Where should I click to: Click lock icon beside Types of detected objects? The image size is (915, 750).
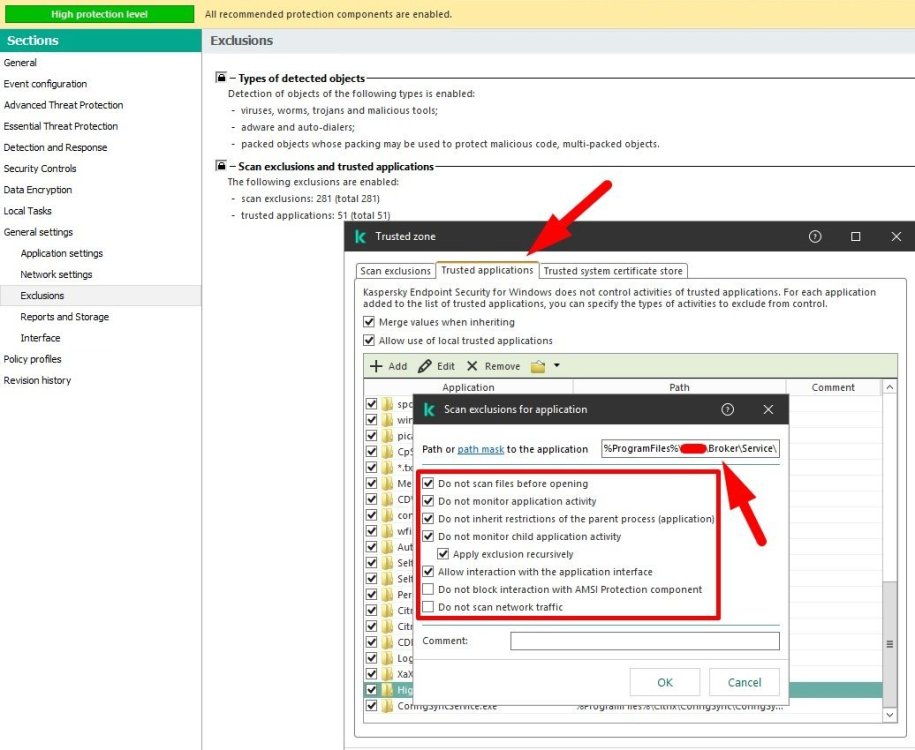coord(221,77)
